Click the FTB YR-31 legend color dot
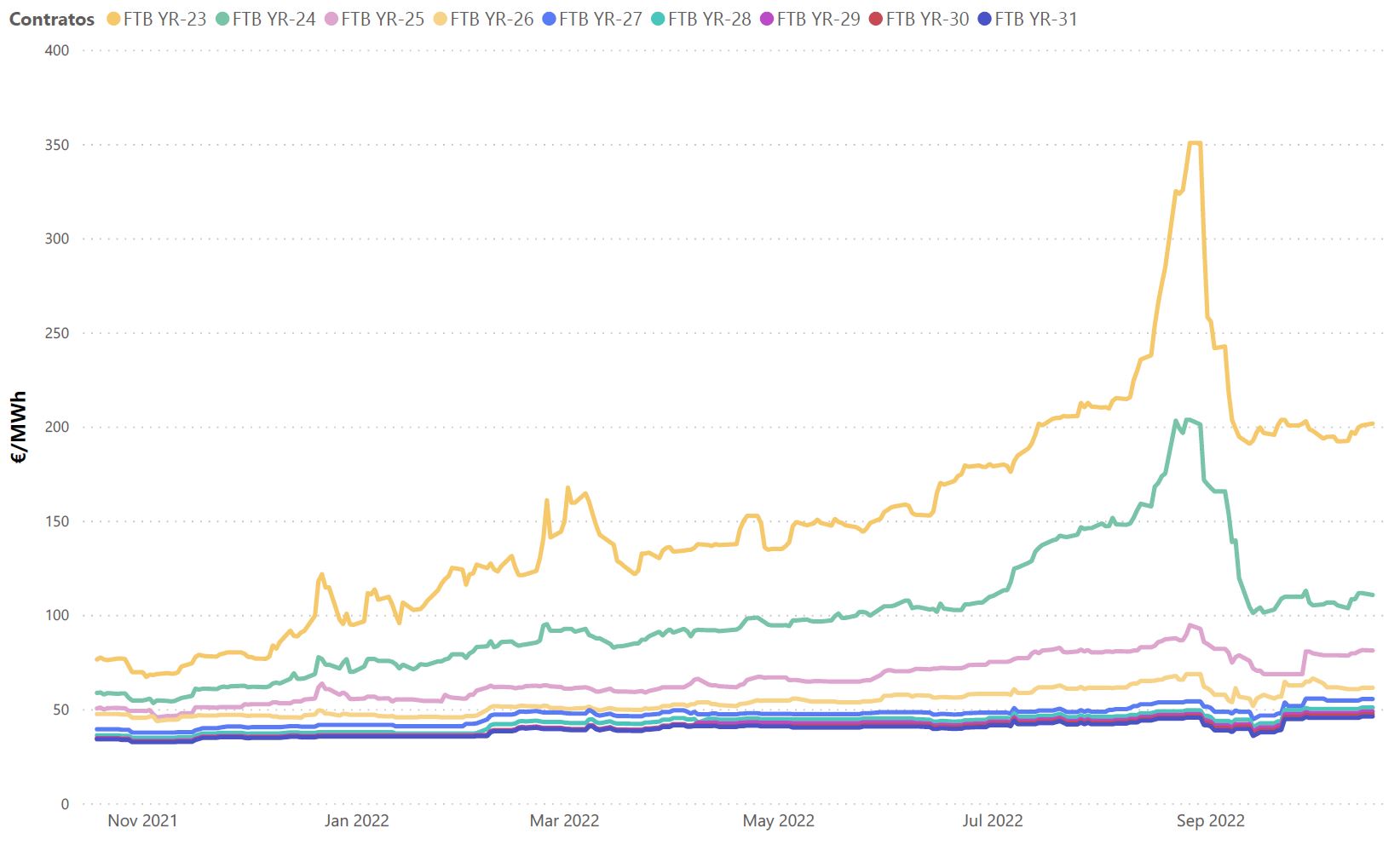This screenshot has height=845, width=1400. click(985, 19)
